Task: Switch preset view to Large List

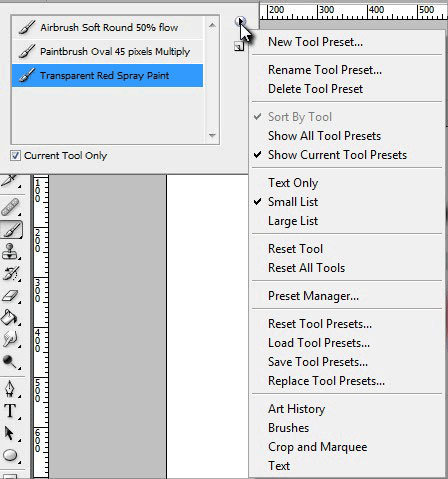Action: (293, 221)
